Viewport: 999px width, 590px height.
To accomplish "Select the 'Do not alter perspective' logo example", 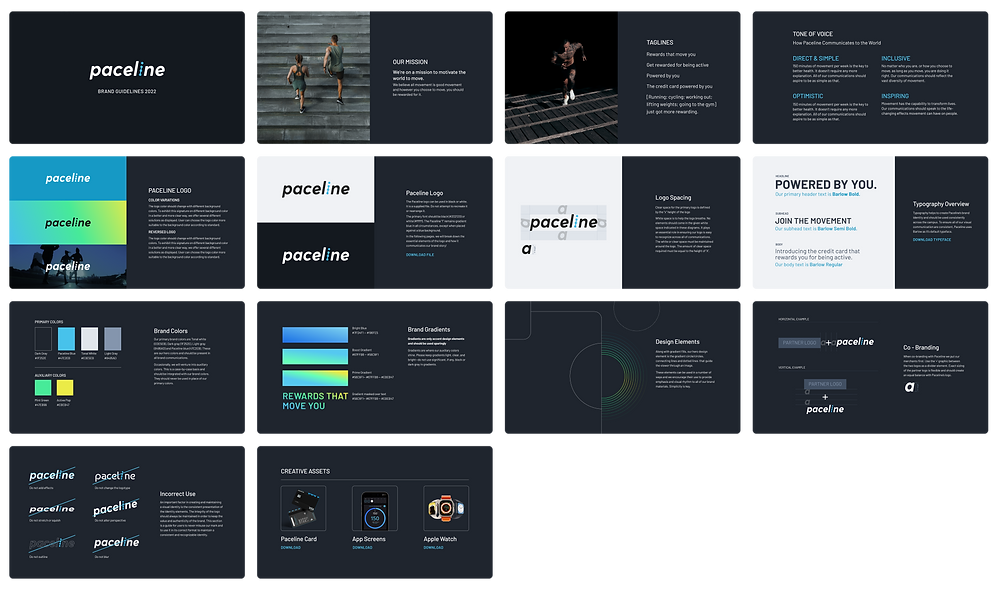I will pos(116,508).
